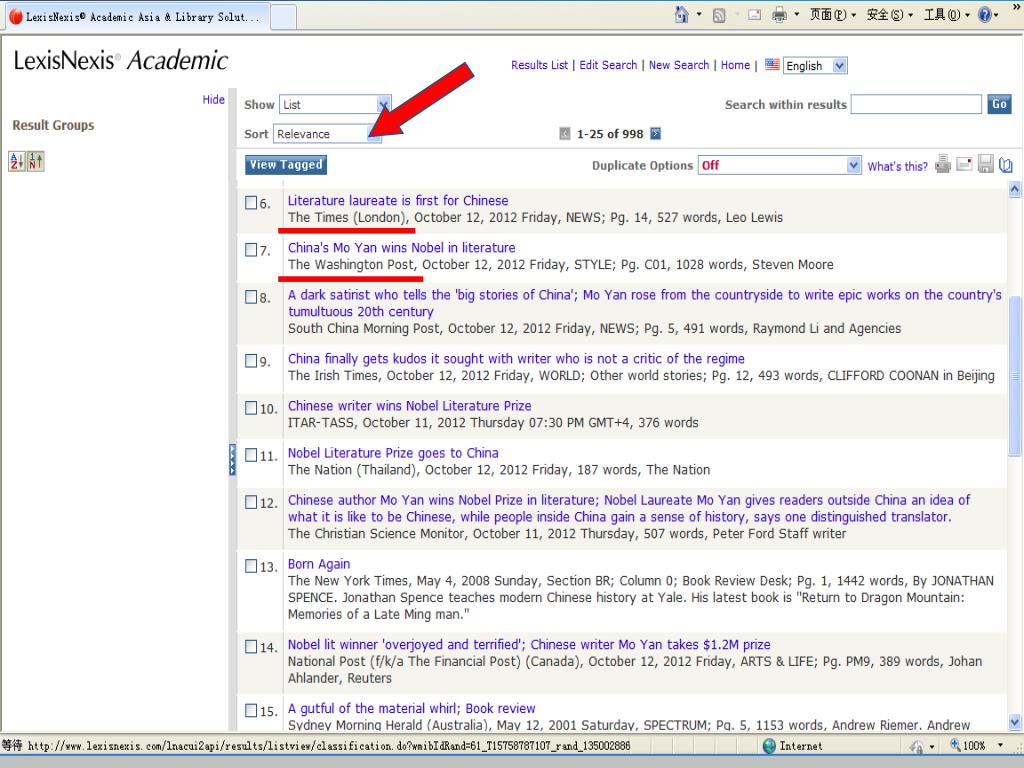Click the RSS feeds icon
The image size is (1024, 768).
point(719,15)
